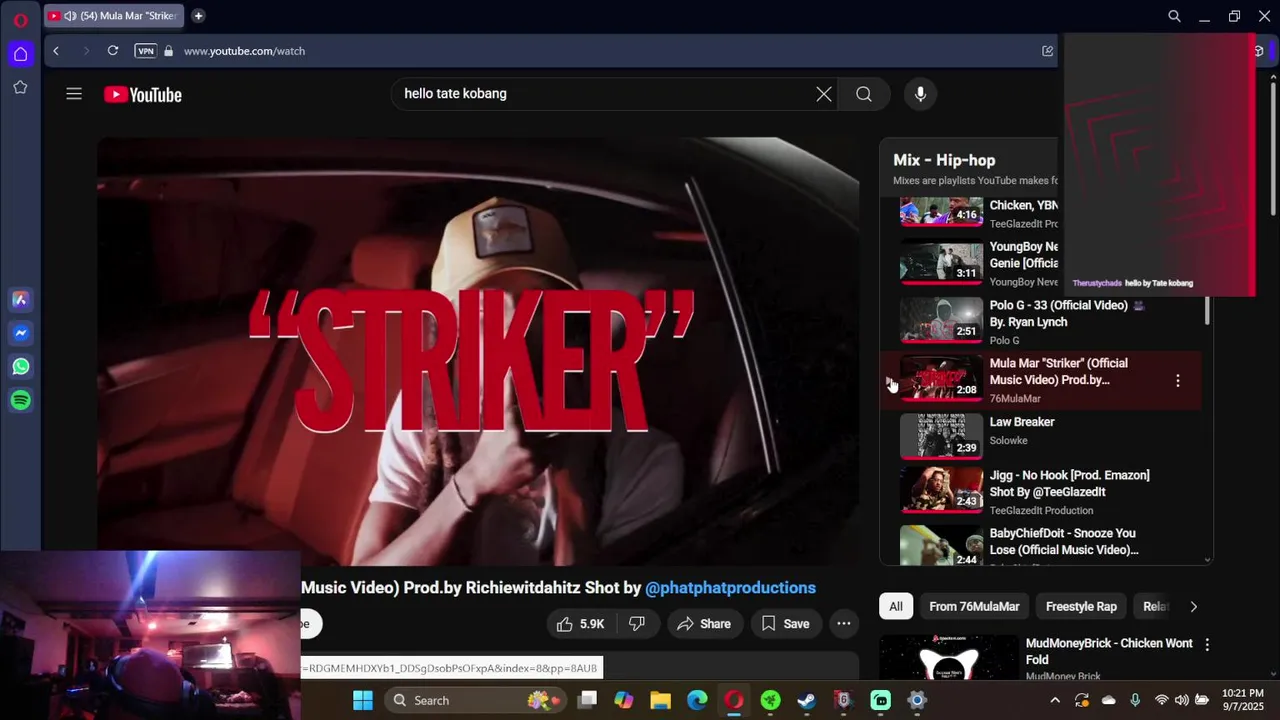This screenshot has width=1280, height=720.
Task: Start voice search with microphone
Action: [920, 94]
